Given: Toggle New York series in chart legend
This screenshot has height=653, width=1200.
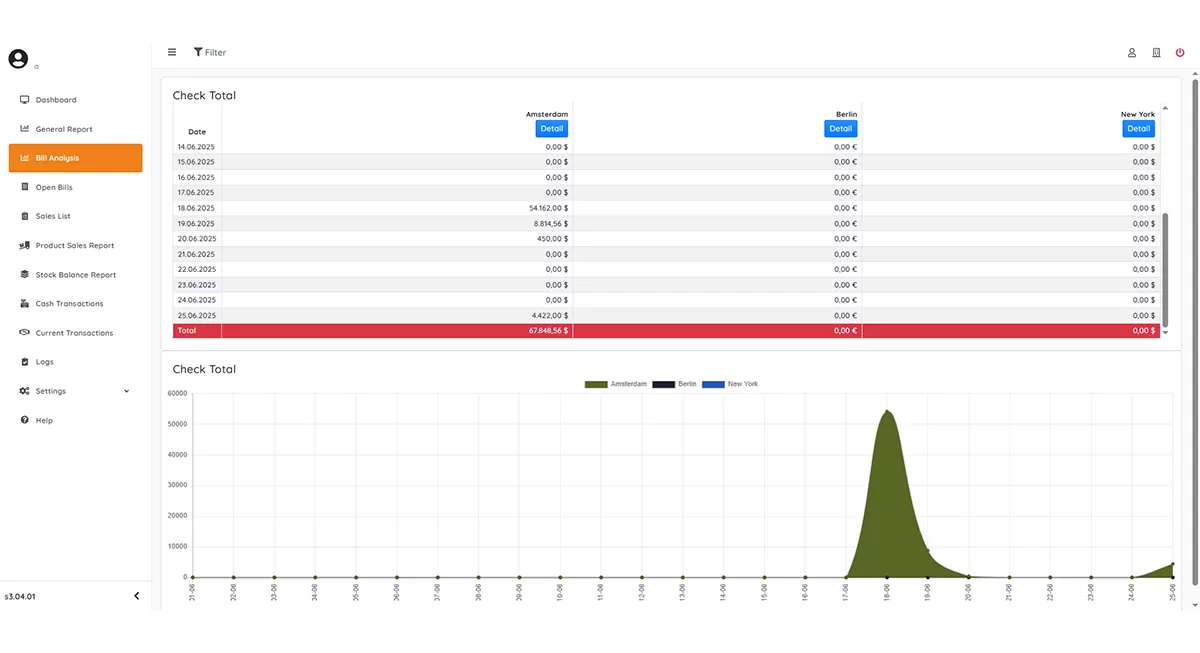Looking at the screenshot, I should pyautogui.click(x=730, y=384).
